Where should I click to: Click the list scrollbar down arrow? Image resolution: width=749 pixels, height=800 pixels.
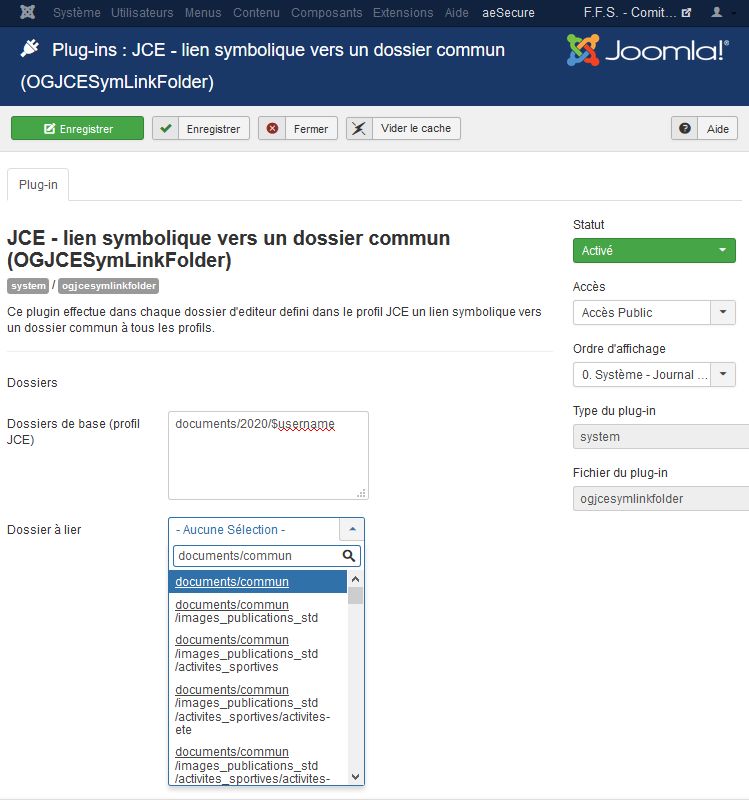click(x=356, y=777)
